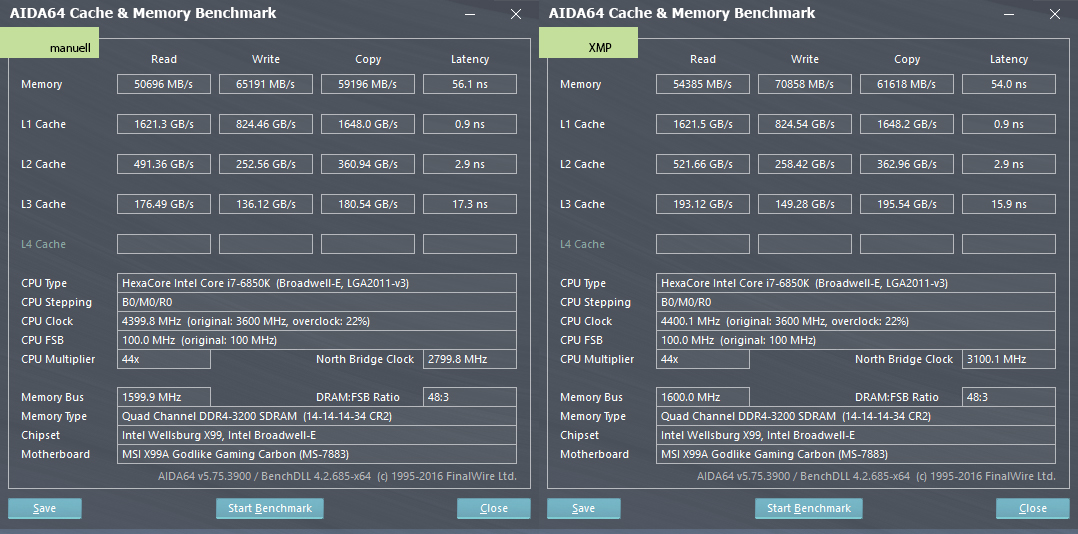
Task: Click L1 Cache write 824.46 GB/s
Action: (x=265, y=124)
